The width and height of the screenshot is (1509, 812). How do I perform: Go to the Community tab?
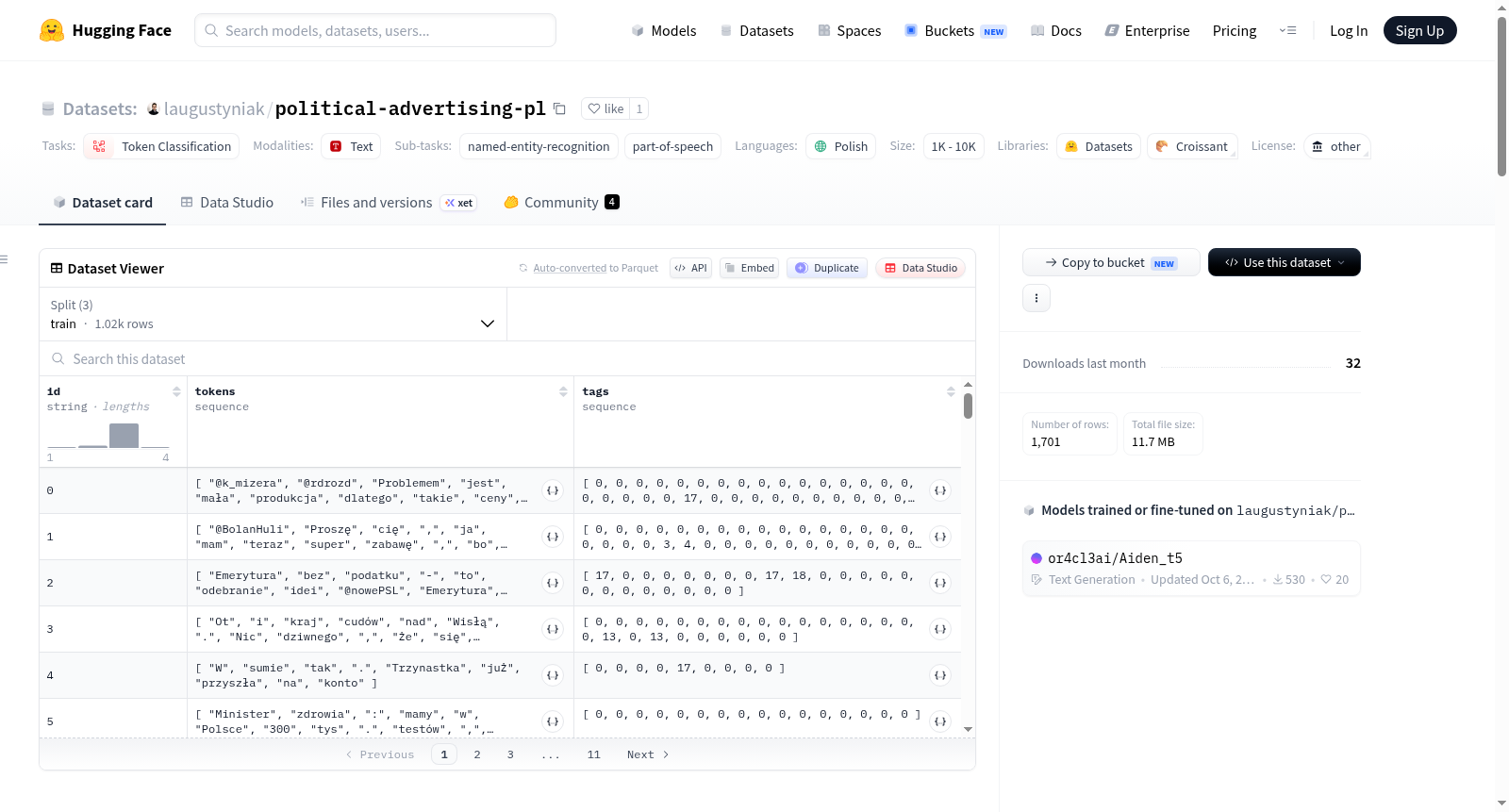click(561, 203)
